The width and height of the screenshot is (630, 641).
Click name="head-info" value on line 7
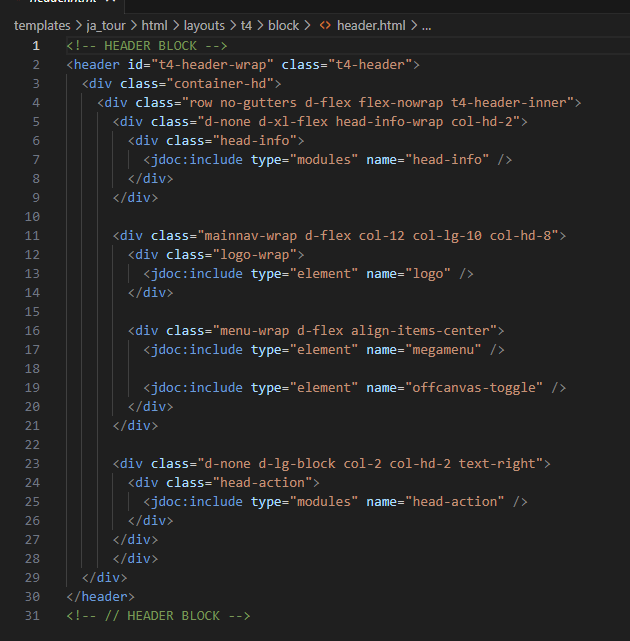(447, 159)
